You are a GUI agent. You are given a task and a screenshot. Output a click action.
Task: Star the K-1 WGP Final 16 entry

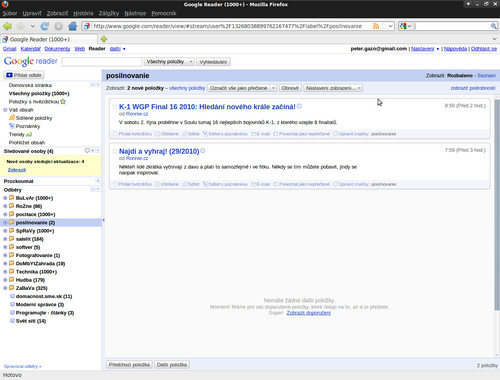[x=115, y=107]
